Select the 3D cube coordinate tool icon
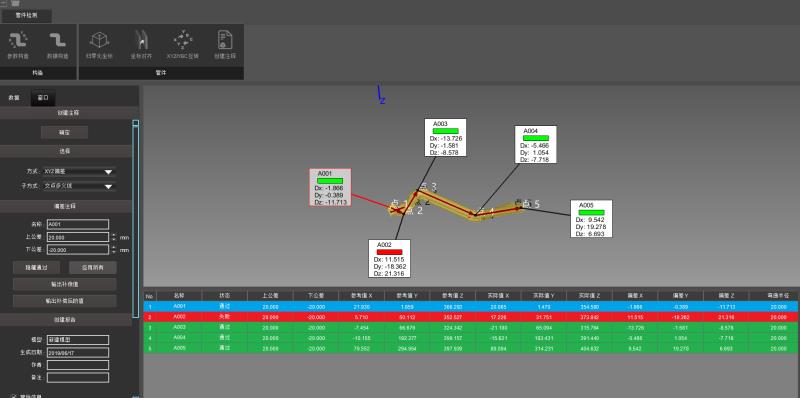800x398 pixels. pyautogui.click(x=99, y=40)
